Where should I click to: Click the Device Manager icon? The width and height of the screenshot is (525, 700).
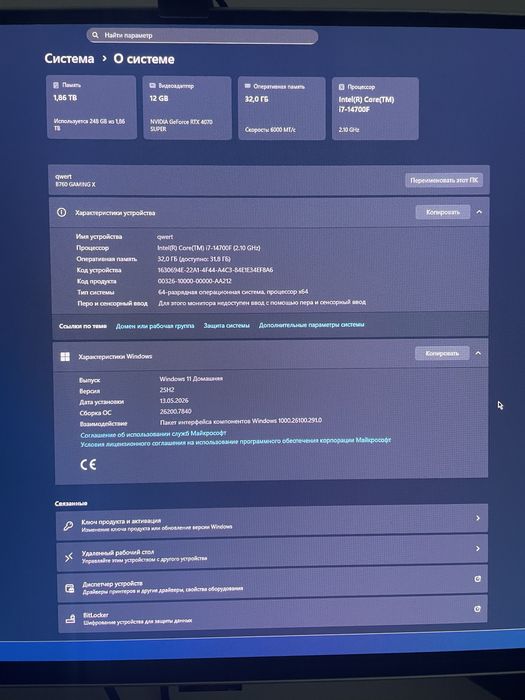70,588
